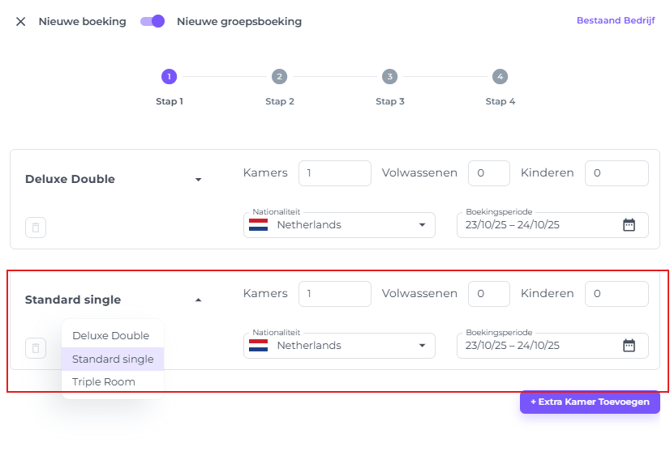This screenshot has width=670, height=468.
Task: Open calendar for Standard single booking period
Action: click(x=629, y=346)
